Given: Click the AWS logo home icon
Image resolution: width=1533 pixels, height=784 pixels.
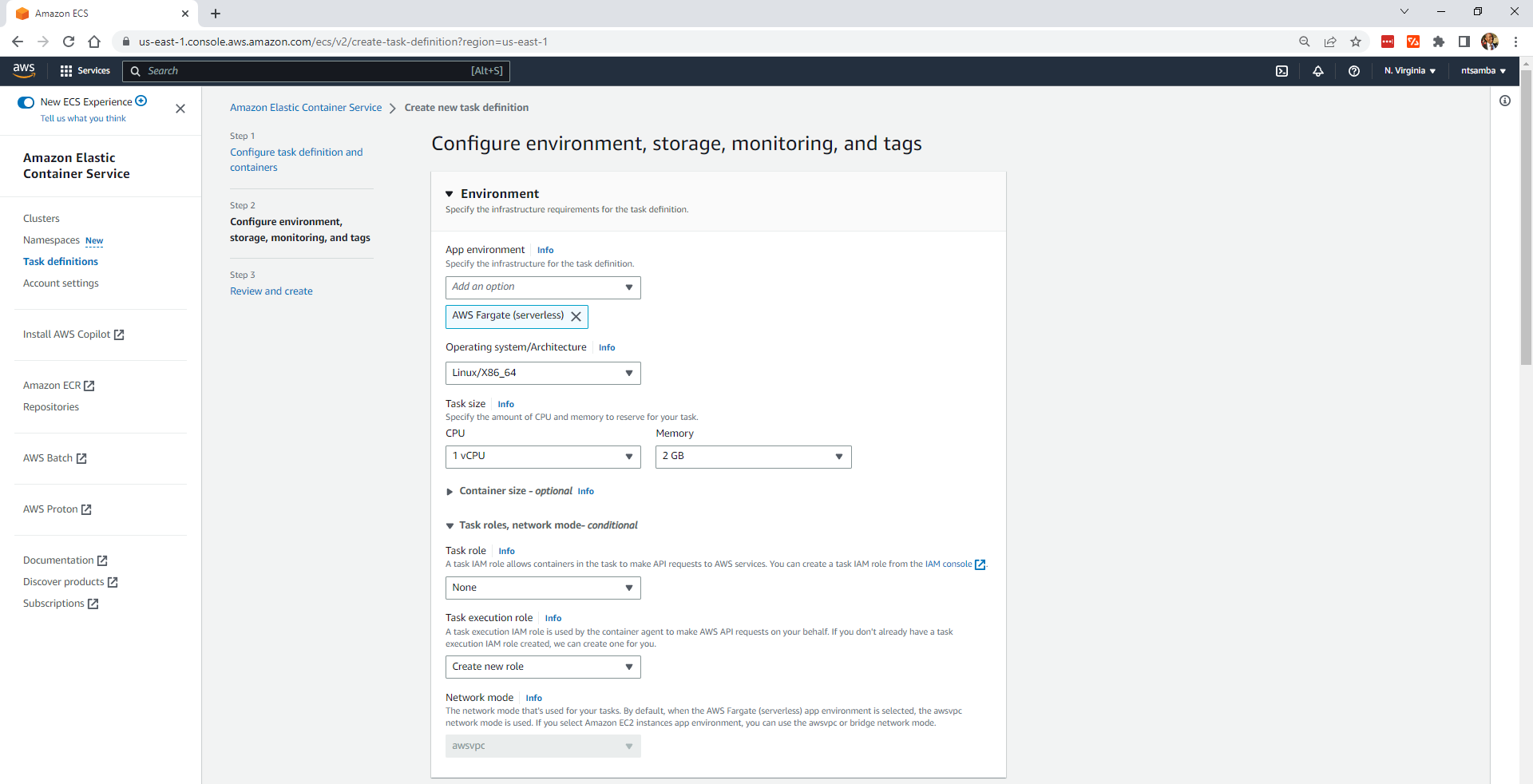Looking at the screenshot, I should coord(24,70).
